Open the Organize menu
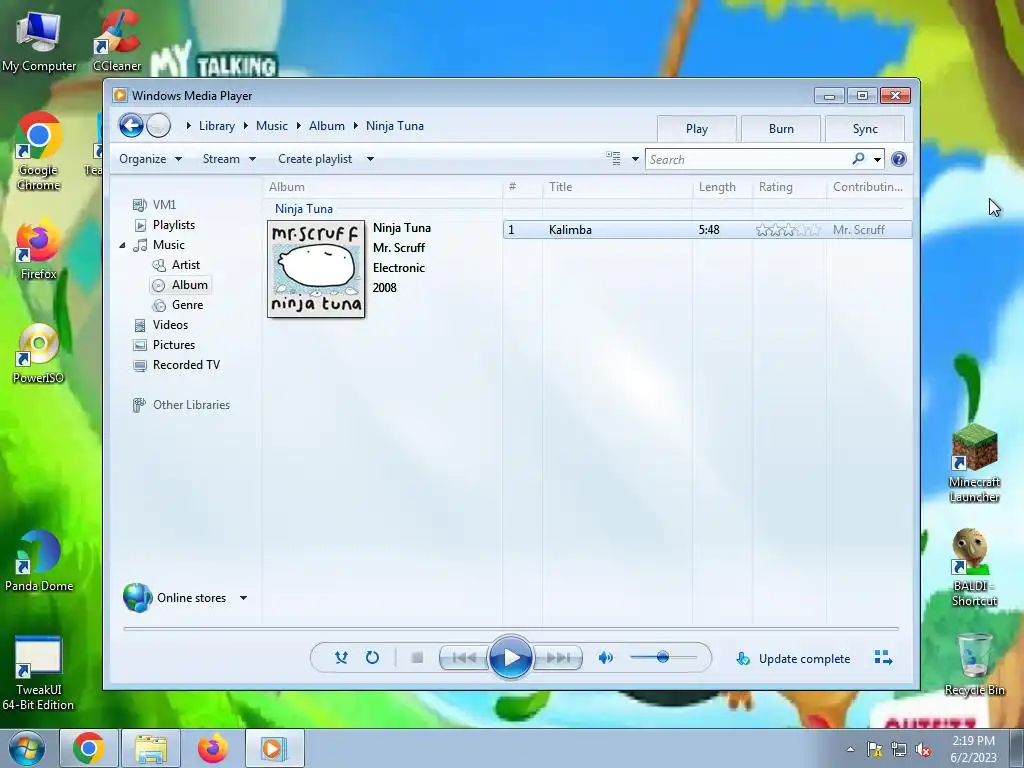The image size is (1024, 768). [x=150, y=159]
